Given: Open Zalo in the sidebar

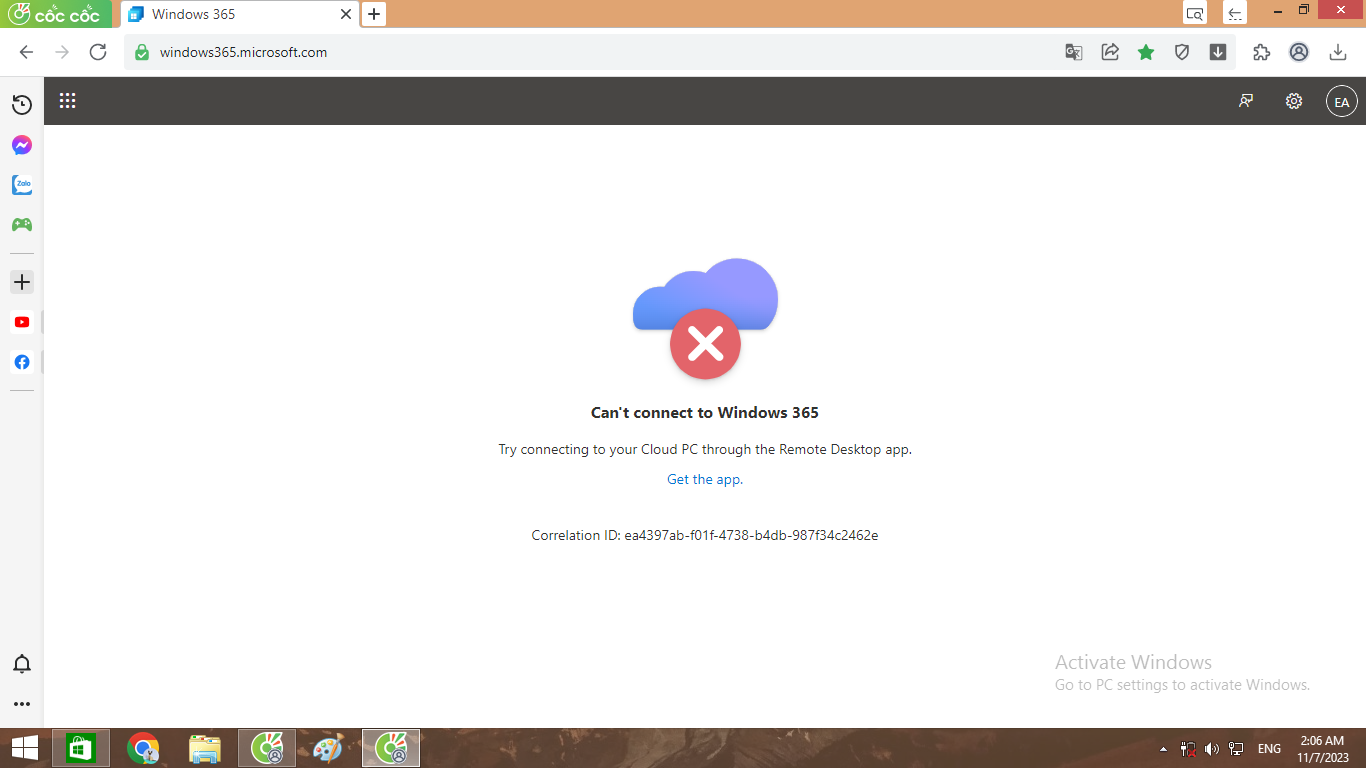Looking at the screenshot, I should (22, 185).
